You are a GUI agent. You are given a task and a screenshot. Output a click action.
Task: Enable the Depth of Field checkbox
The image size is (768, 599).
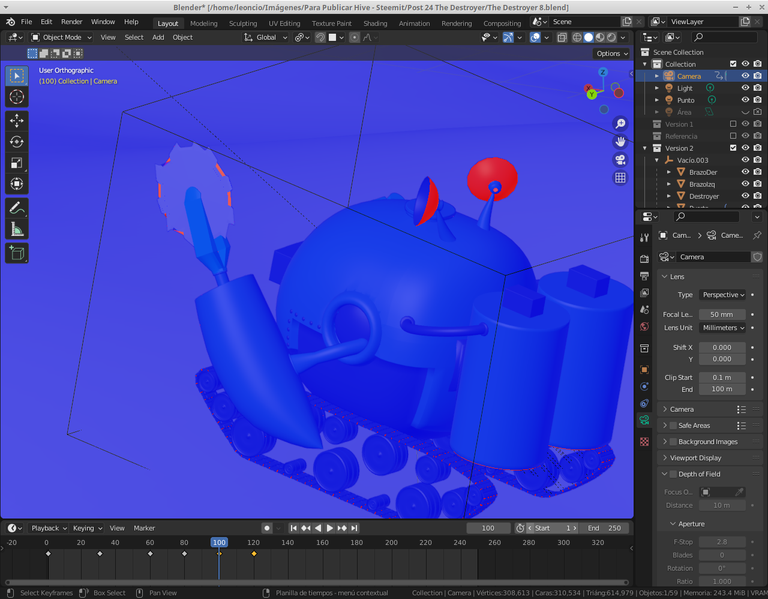(x=672, y=474)
